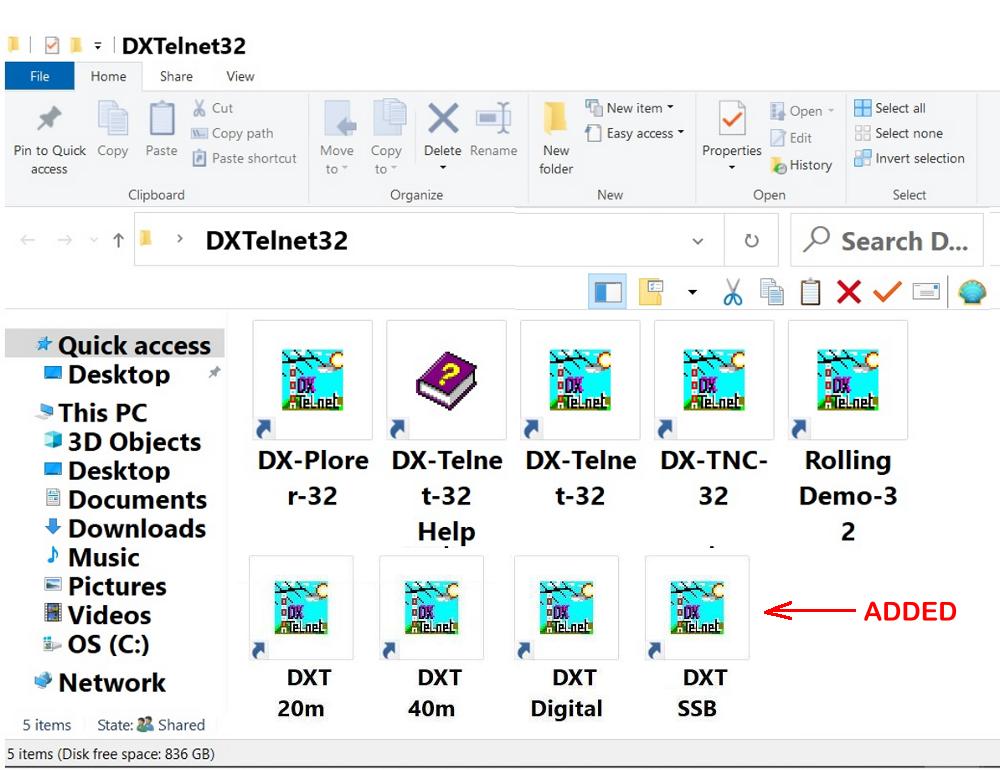
Task: Click the DXTelnet32 address bar path
Action: click(x=276, y=241)
